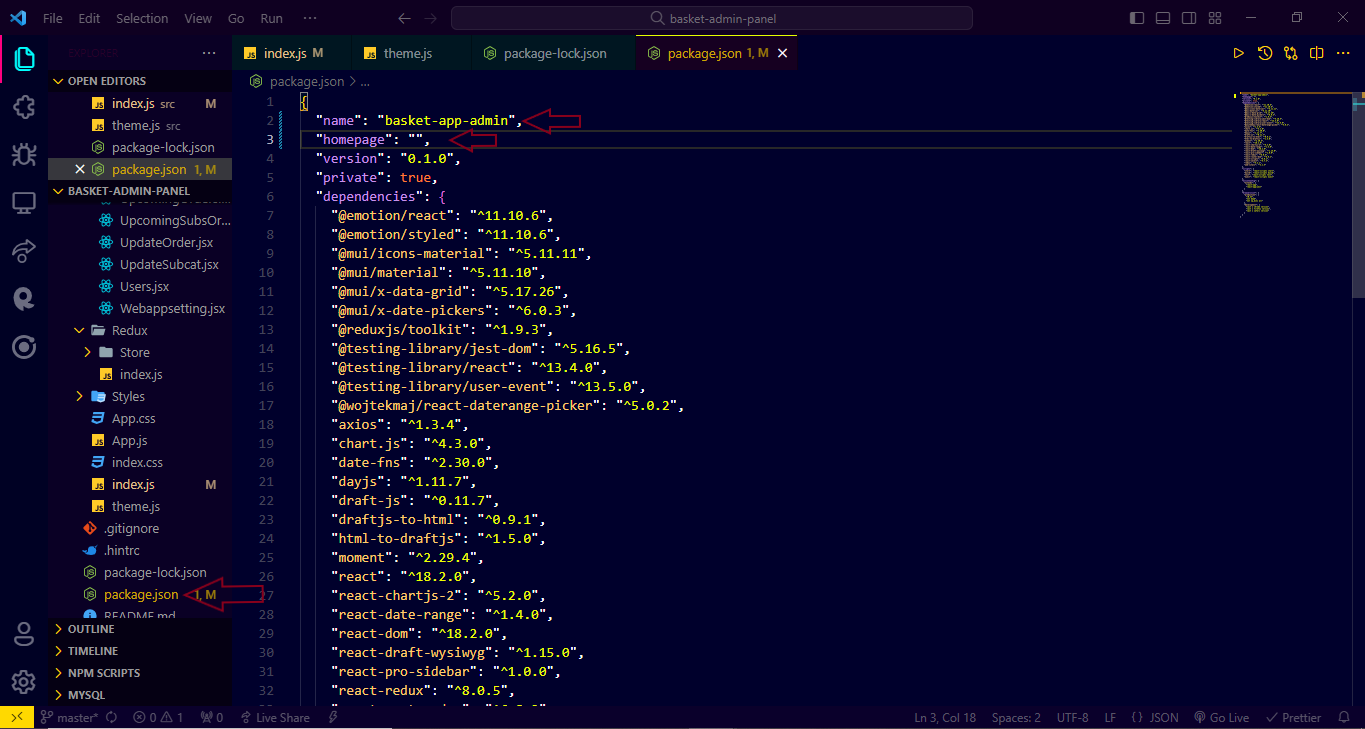Show errors and warnings count

tap(158, 717)
